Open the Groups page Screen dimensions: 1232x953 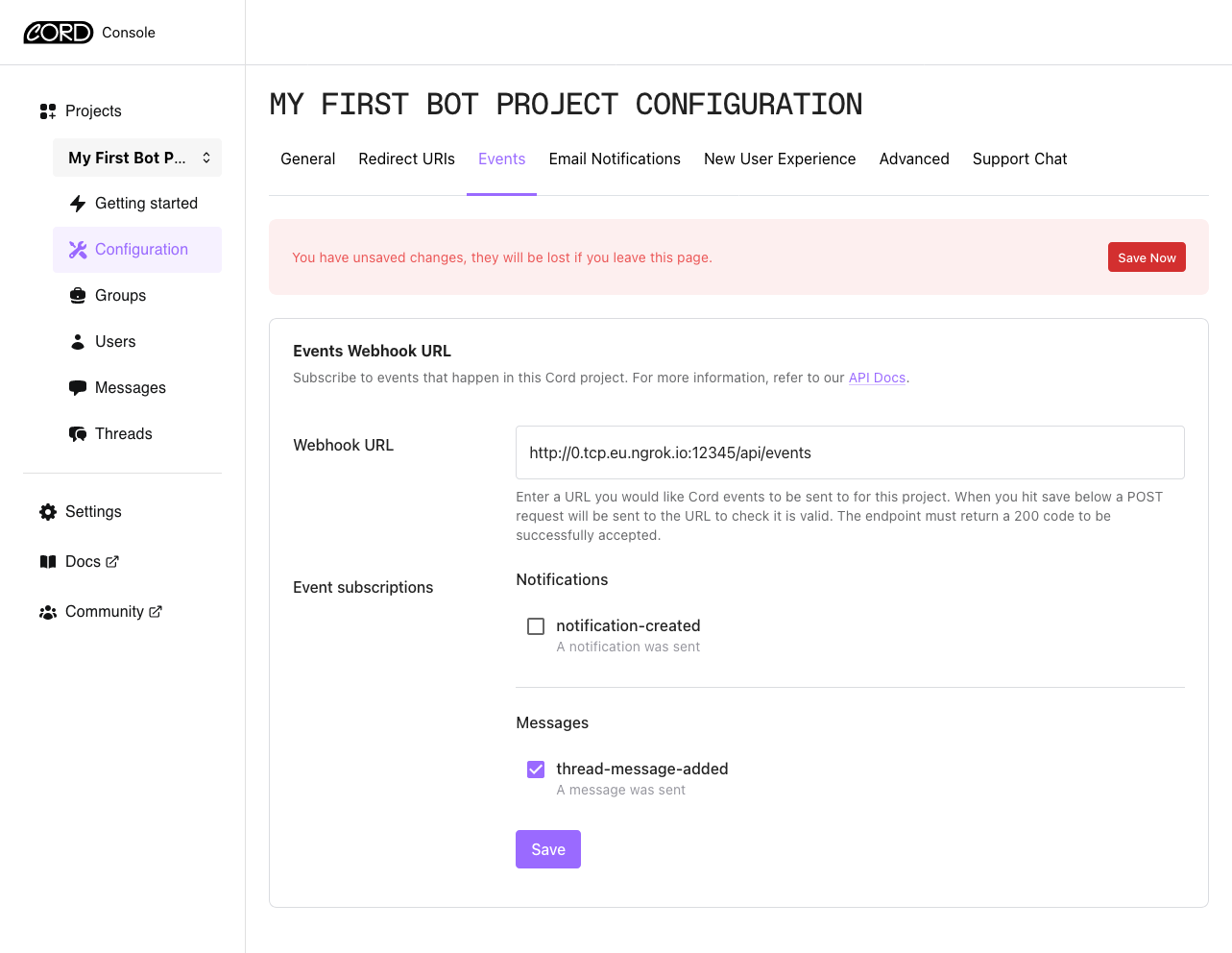[137, 296]
